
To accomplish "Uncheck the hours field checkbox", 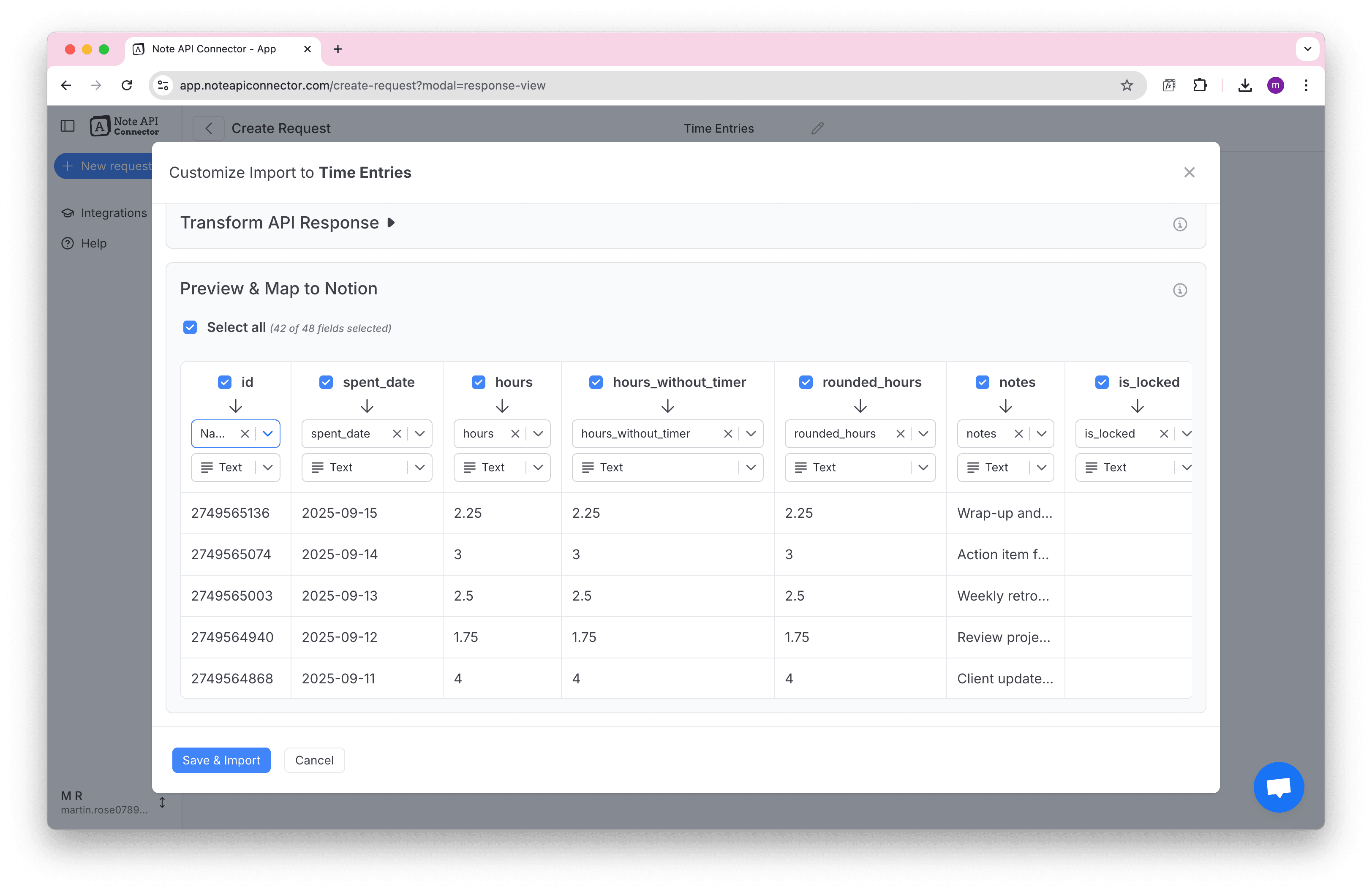I will tap(479, 382).
